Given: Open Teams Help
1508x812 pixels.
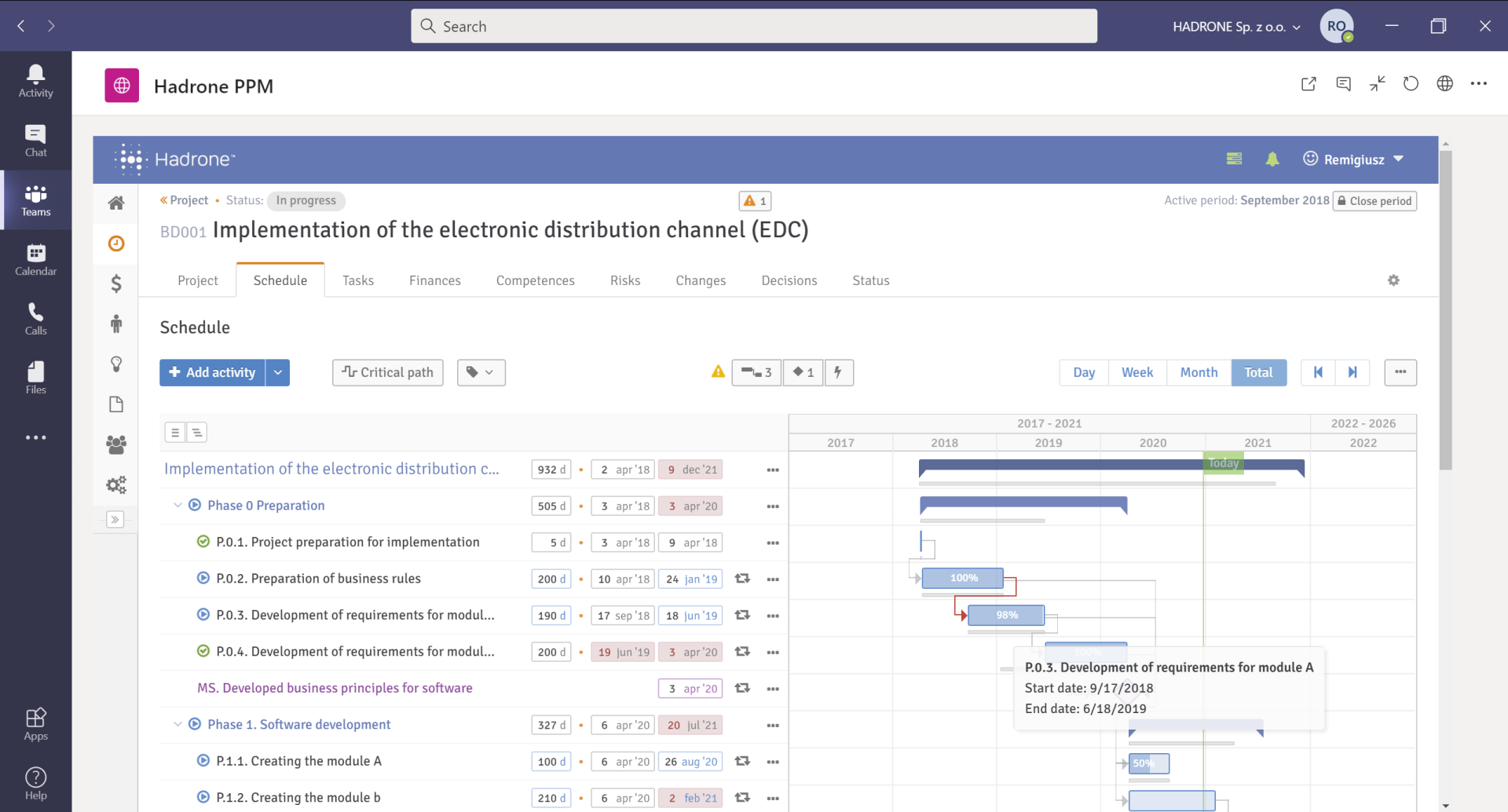Looking at the screenshot, I should coord(35,784).
